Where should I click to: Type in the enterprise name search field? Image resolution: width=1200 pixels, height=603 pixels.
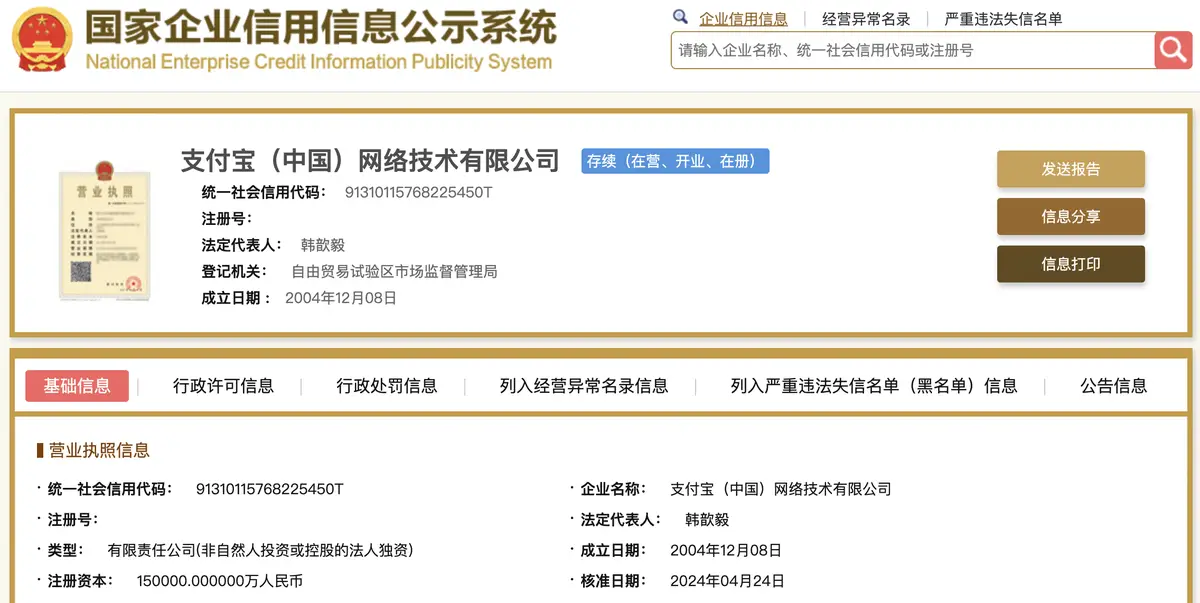pos(910,50)
